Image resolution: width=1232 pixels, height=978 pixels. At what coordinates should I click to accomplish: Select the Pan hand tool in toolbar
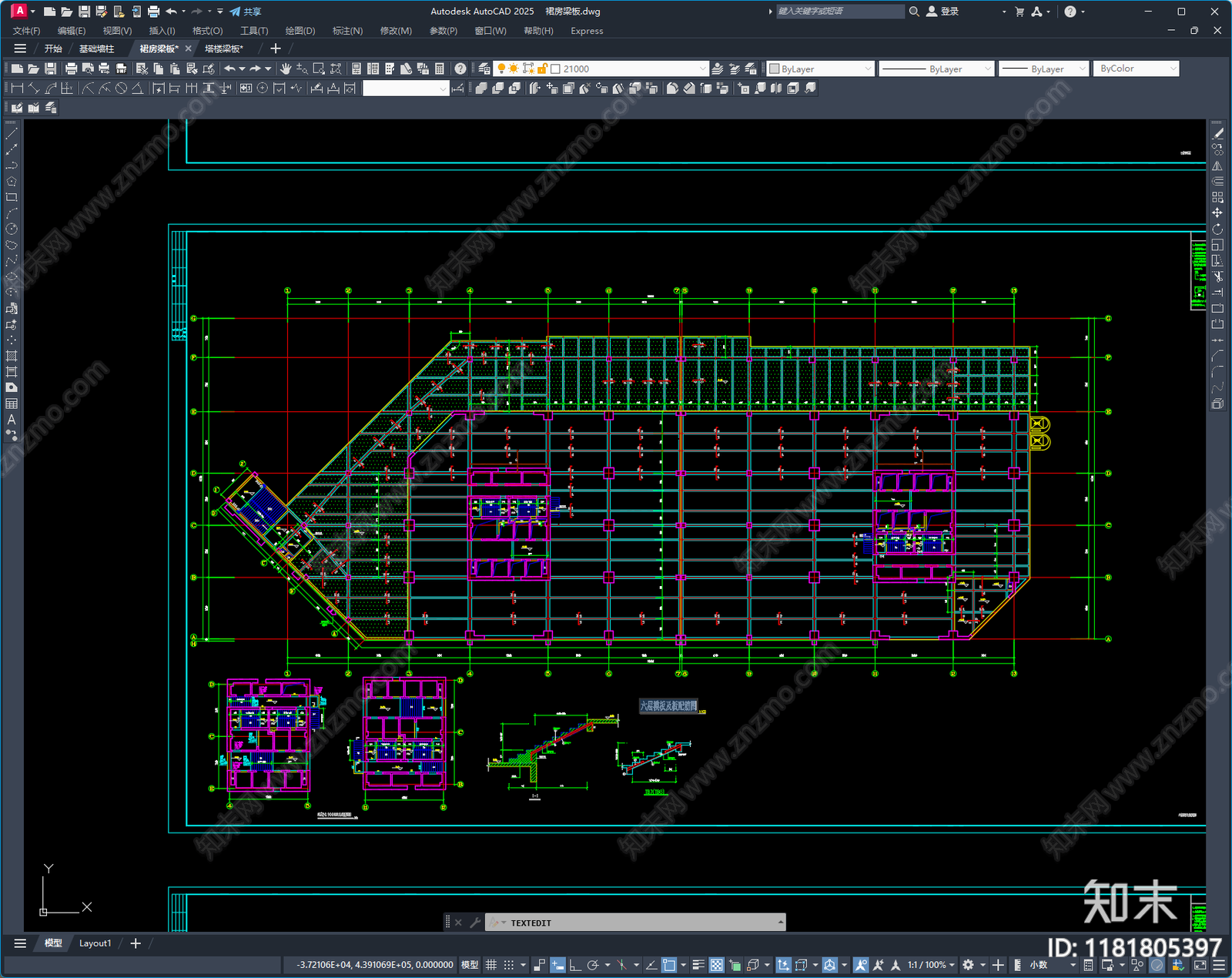tap(286, 69)
